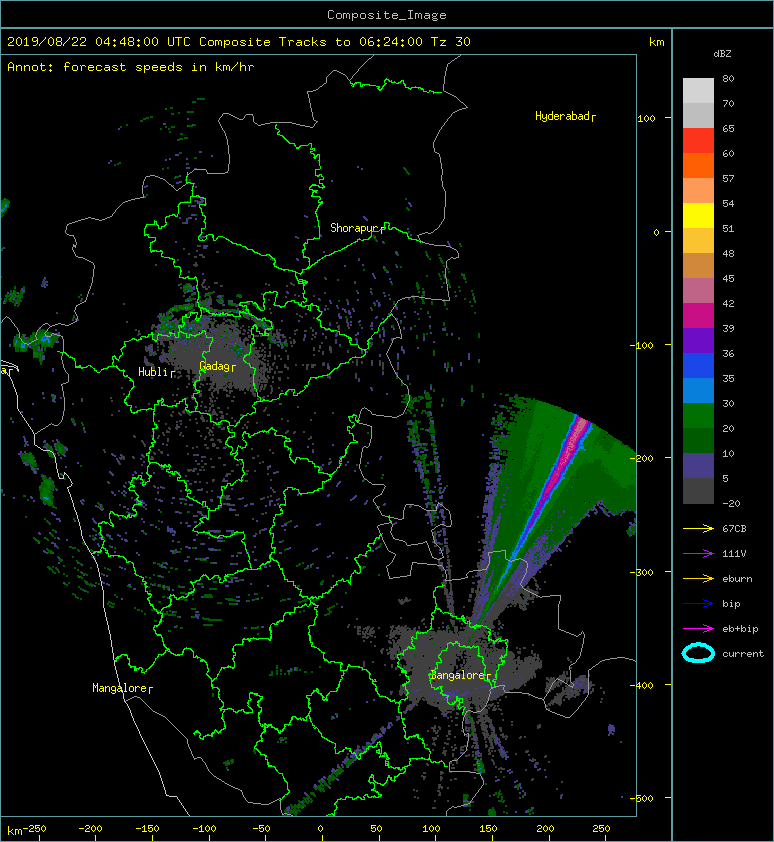Select the magenta 39-42 dBZ swatch
The image size is (774, 842).
[x=698, y=316]
